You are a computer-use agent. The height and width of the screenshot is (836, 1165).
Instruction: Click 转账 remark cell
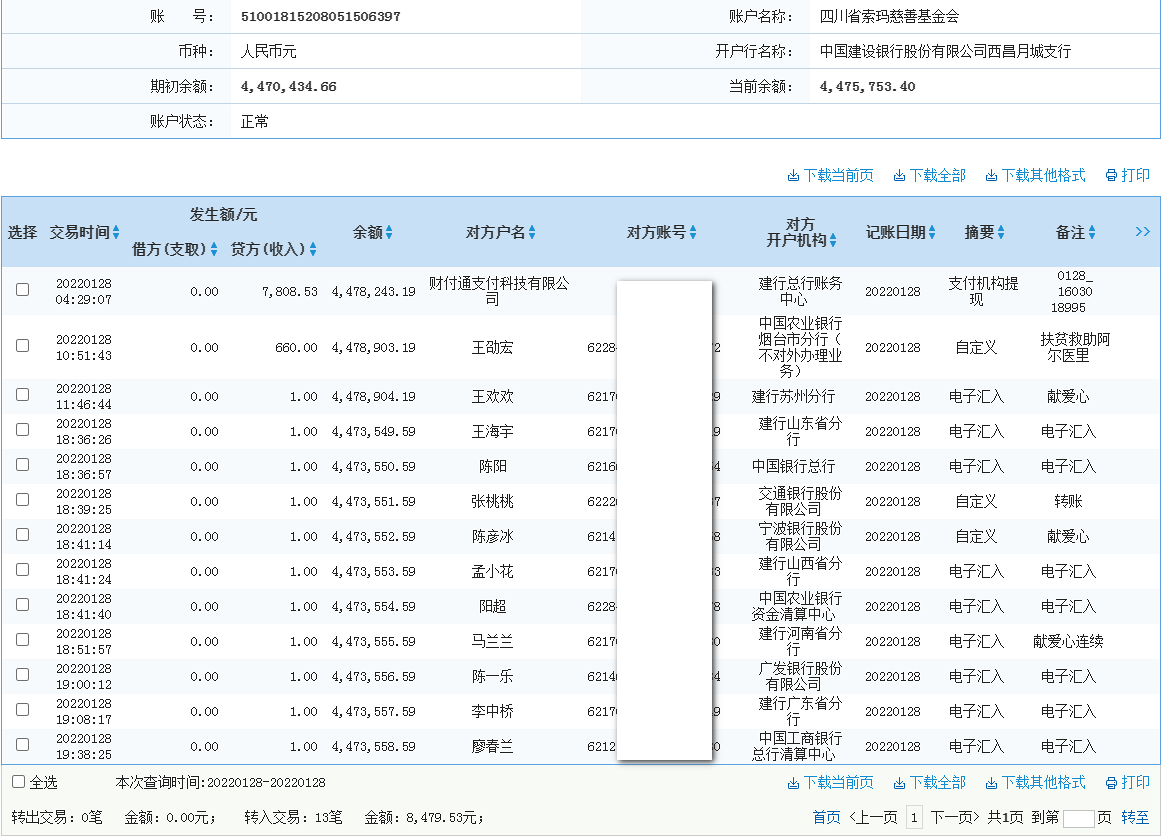[x=1068, y=501]
